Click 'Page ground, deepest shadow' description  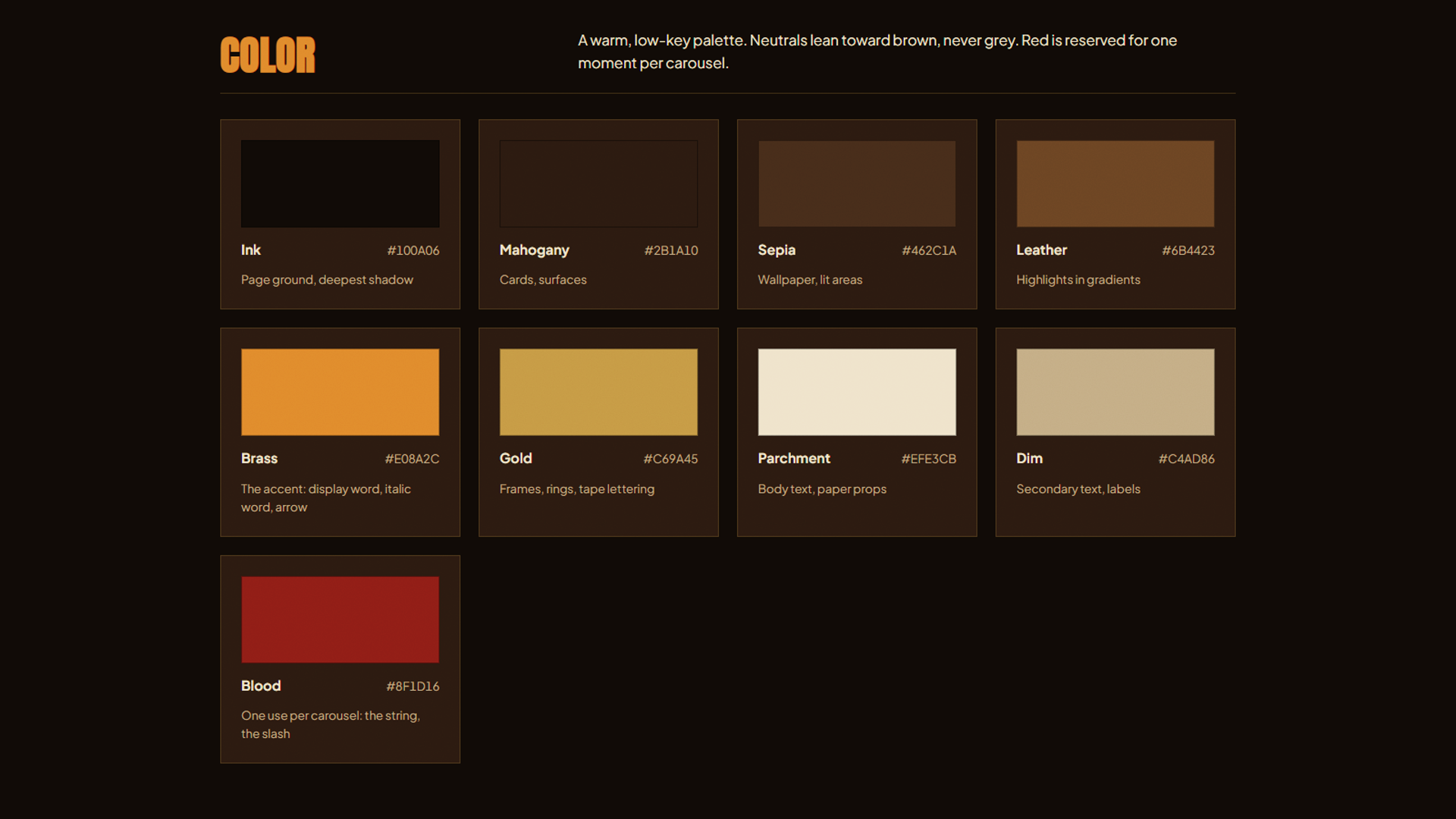coord(327,280)
